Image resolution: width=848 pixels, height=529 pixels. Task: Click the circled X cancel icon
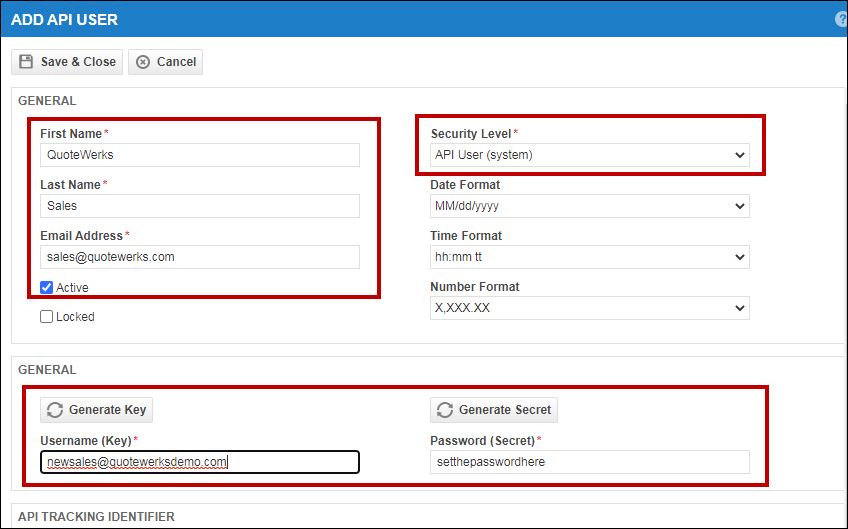[143, 62]
